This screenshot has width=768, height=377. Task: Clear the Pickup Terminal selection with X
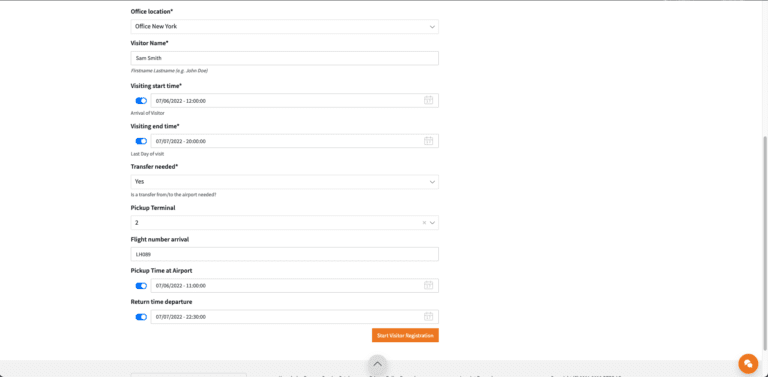424,223
